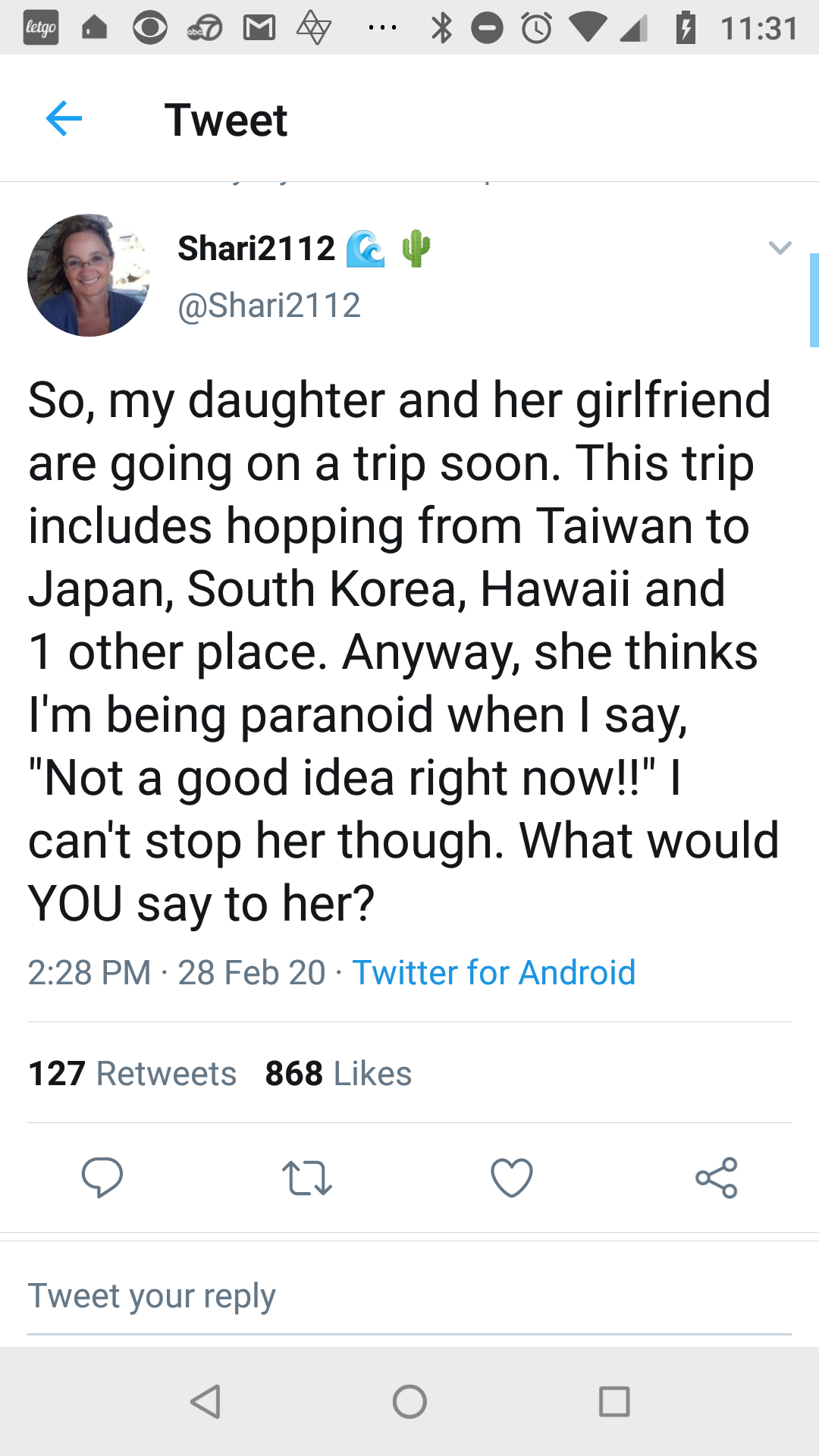Open the Twitter for Android link
The image size is (819, 1456).
click(x=494, y=972)
